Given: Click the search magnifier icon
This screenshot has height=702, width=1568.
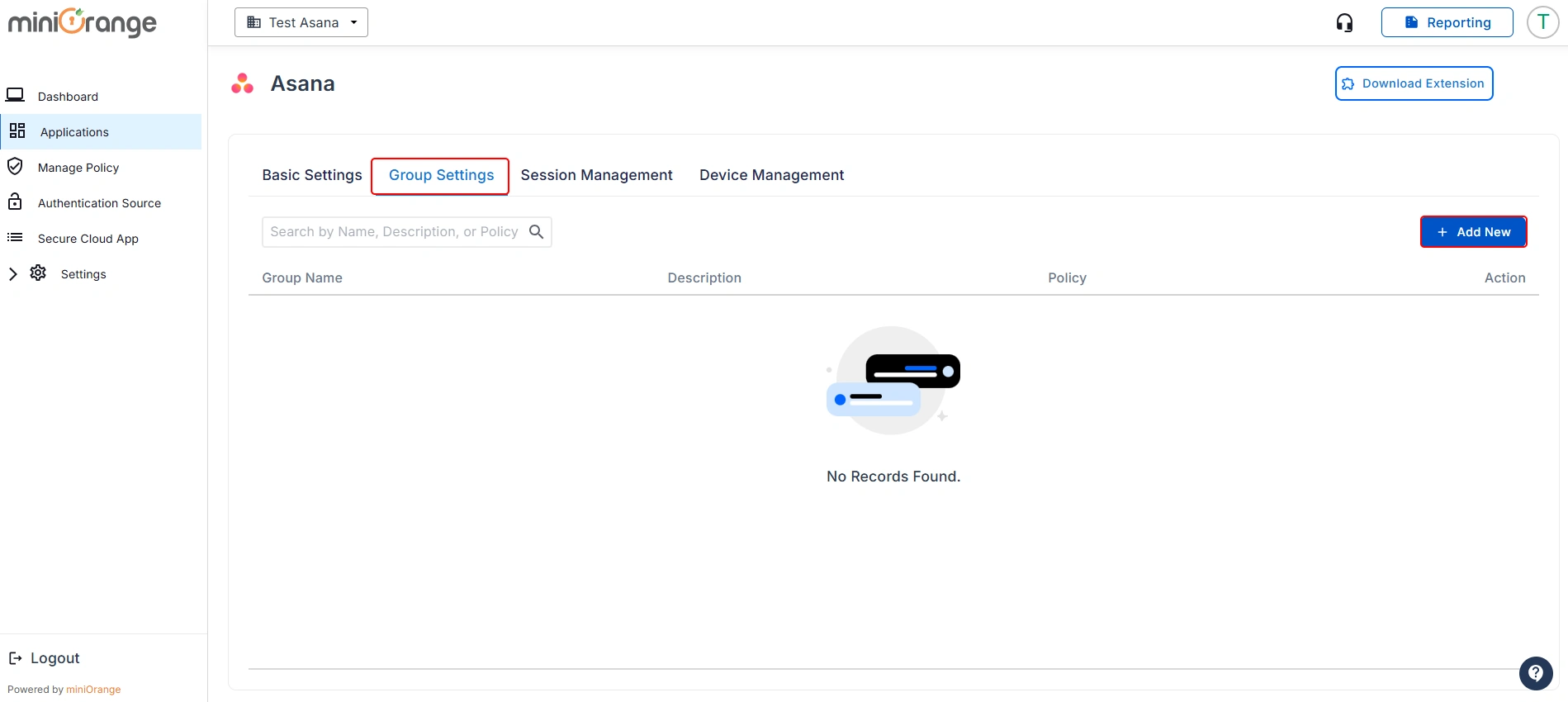Looking at the screenshot, I should point(536,232).
